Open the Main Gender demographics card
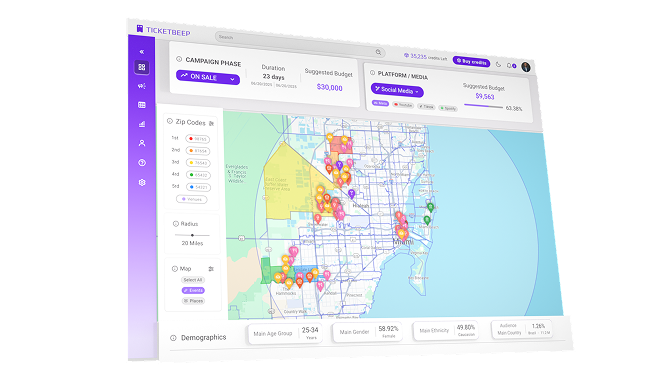 (367, 332)
